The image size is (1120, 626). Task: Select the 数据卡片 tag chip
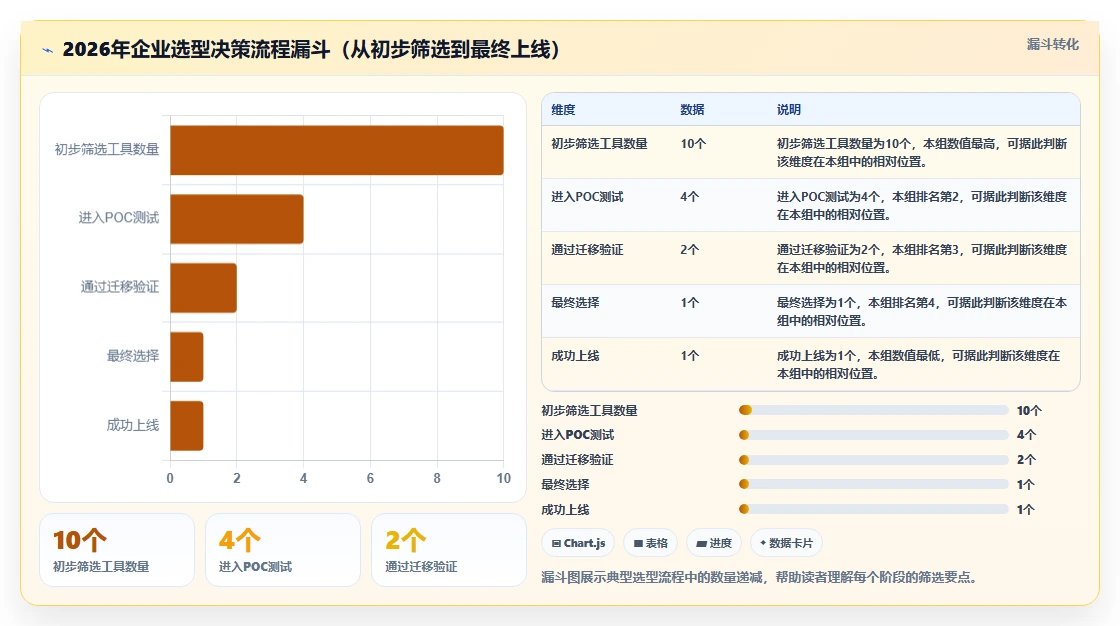tap(786, 543)
